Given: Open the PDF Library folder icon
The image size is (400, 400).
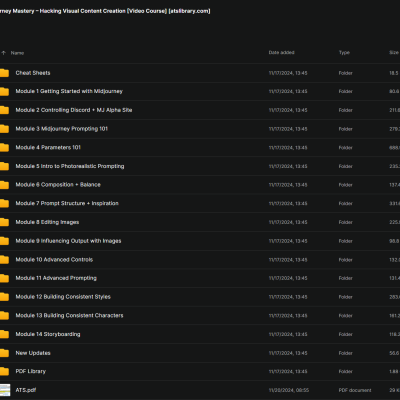Looking at the screenshot, I should click(x=4, y=371).
